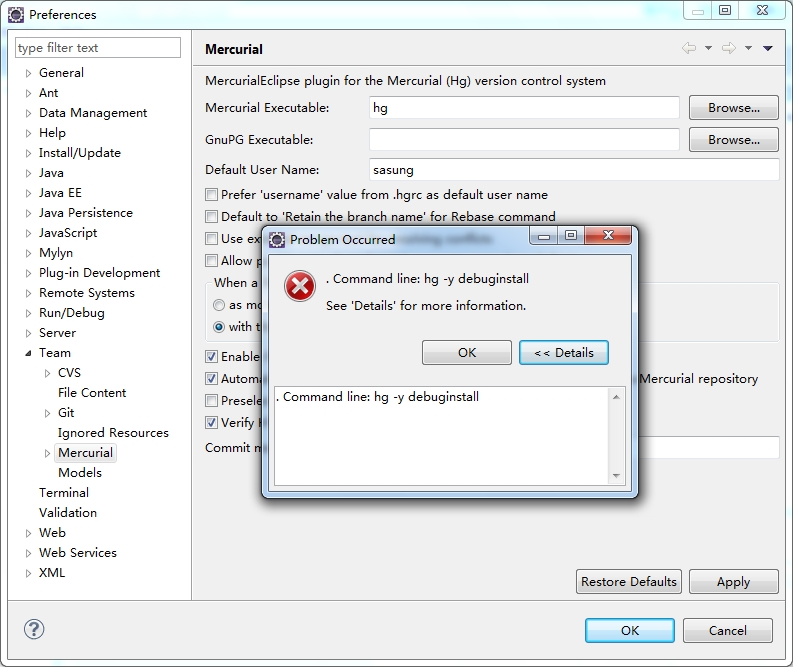Open the preferences view menu triangle
The width and height of the screenshot is (793, 667).
[767, 48]
